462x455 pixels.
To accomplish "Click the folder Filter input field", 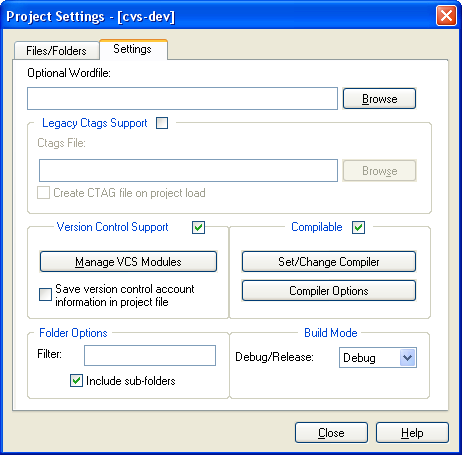I will point(150,355).
